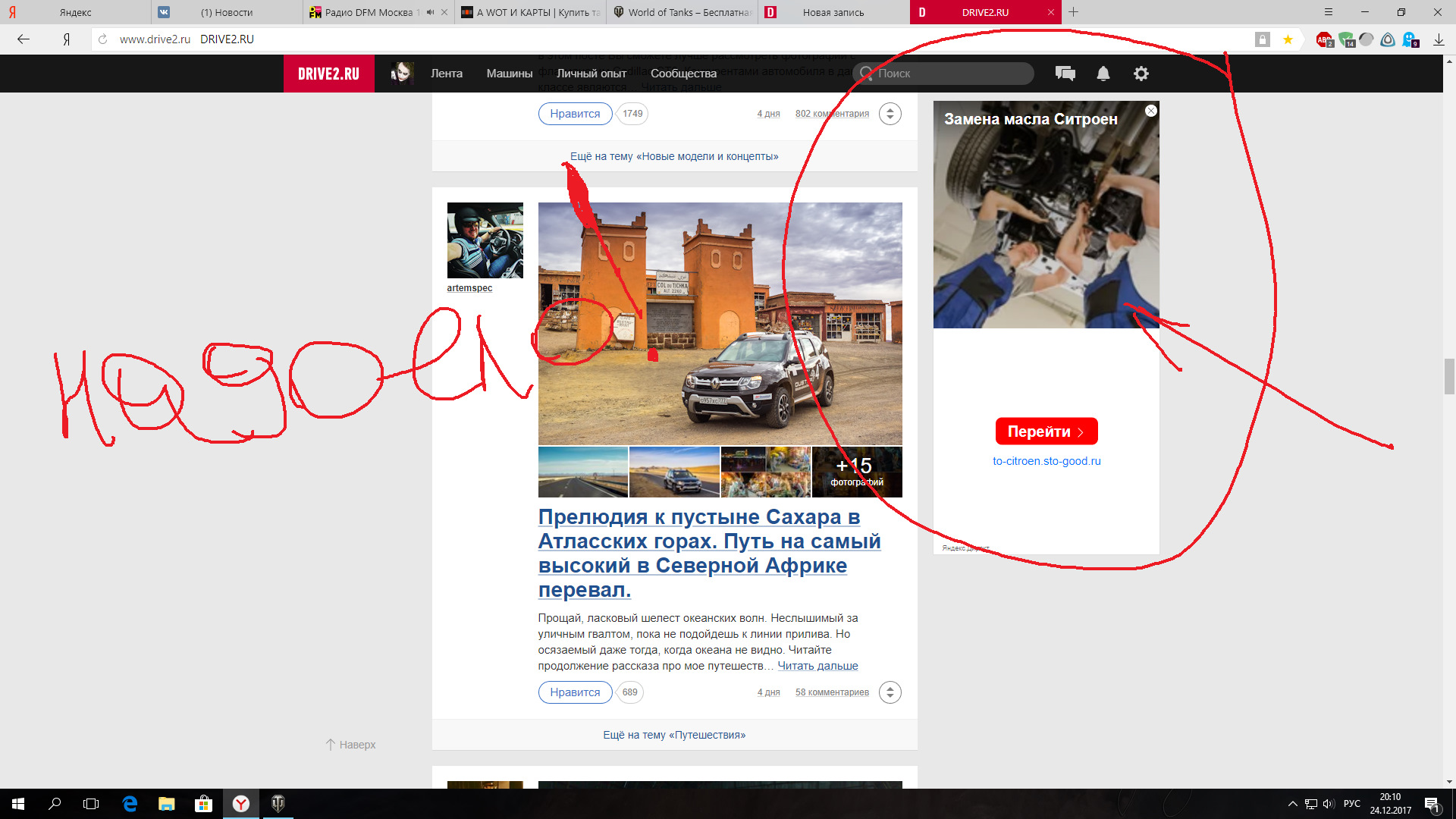Screen dimensions: 1456x819
Task: Open the 802 комментария link
Action: coord(832,114)
